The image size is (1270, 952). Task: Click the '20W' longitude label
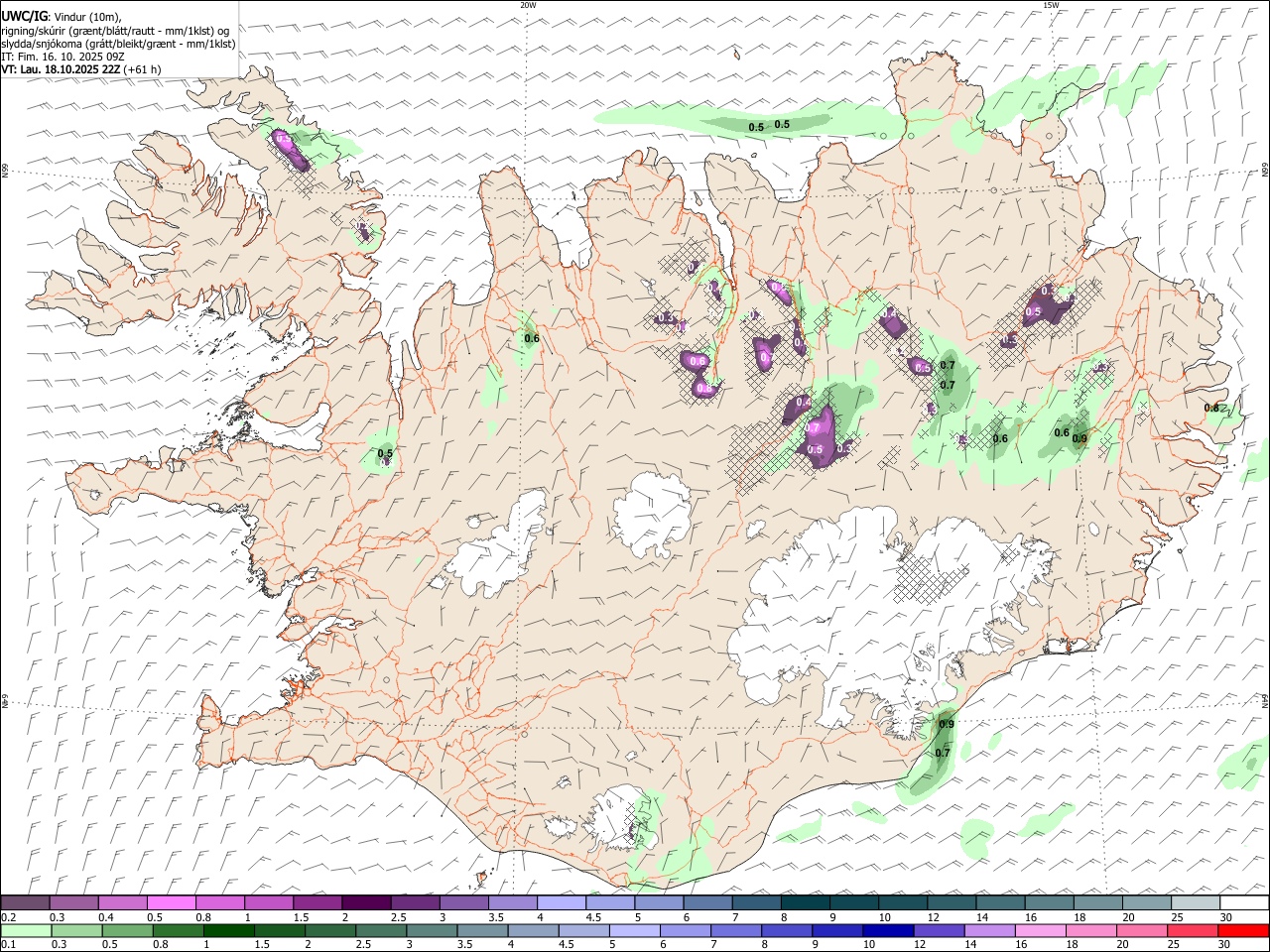pos(528,5)
